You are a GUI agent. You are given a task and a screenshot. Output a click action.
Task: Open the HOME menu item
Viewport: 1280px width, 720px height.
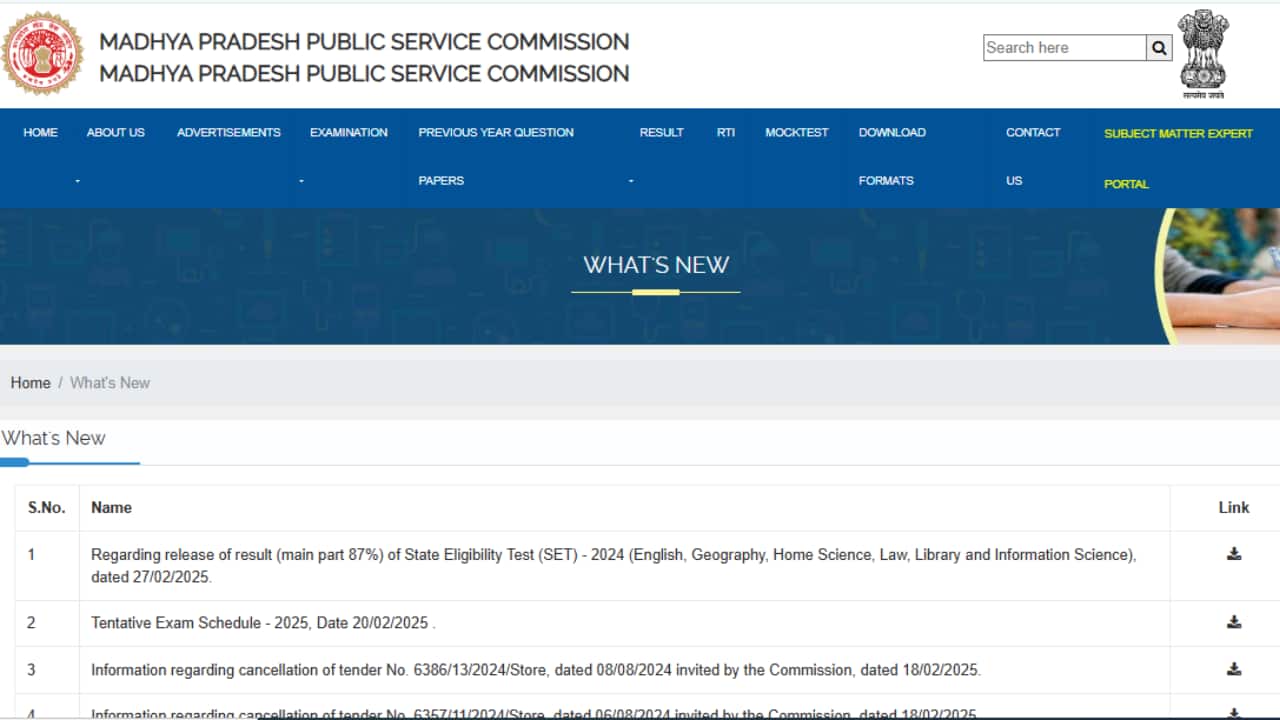pos(40,132)
